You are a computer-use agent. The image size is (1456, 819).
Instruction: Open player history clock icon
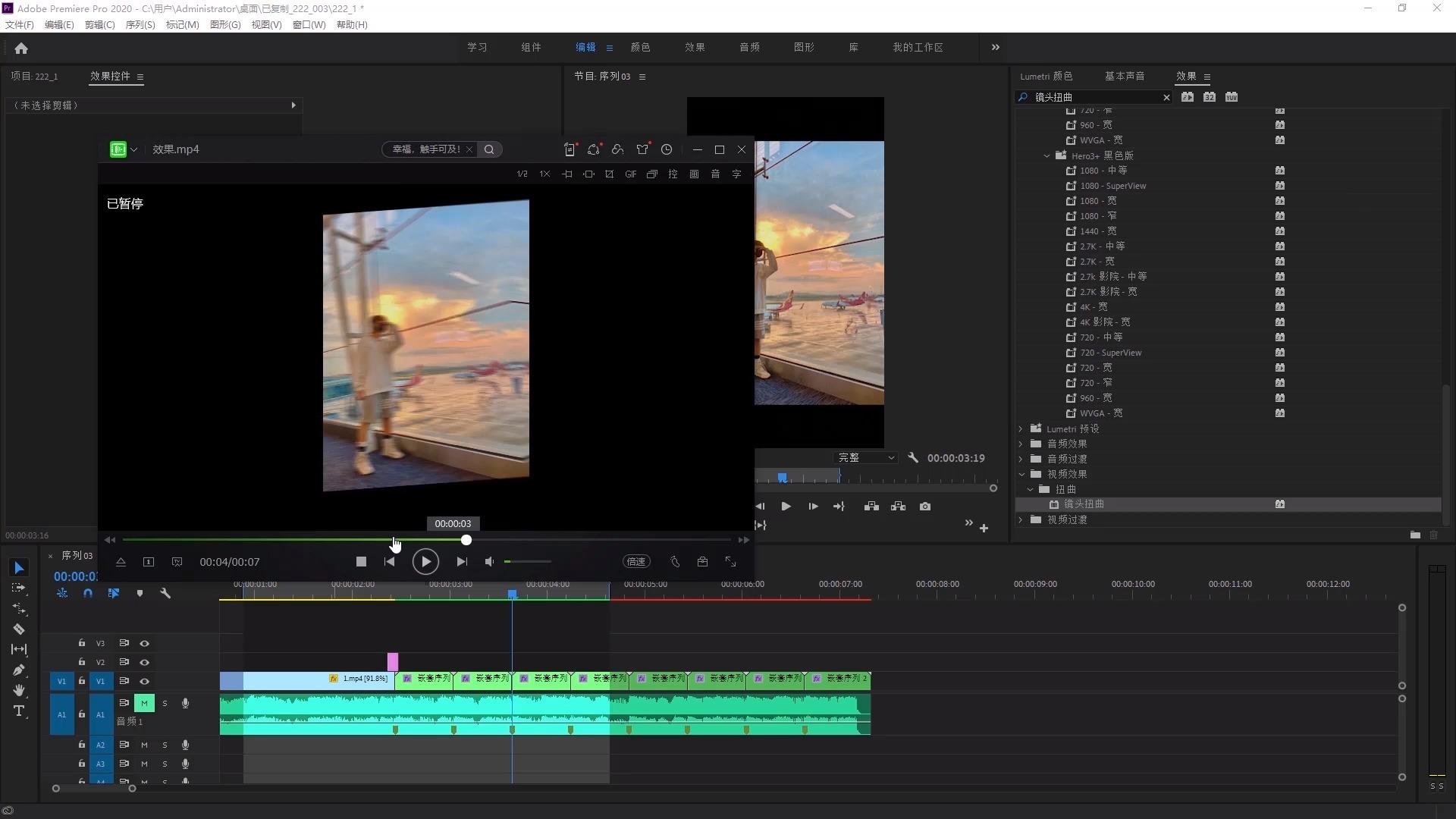[x=667, y=149]
